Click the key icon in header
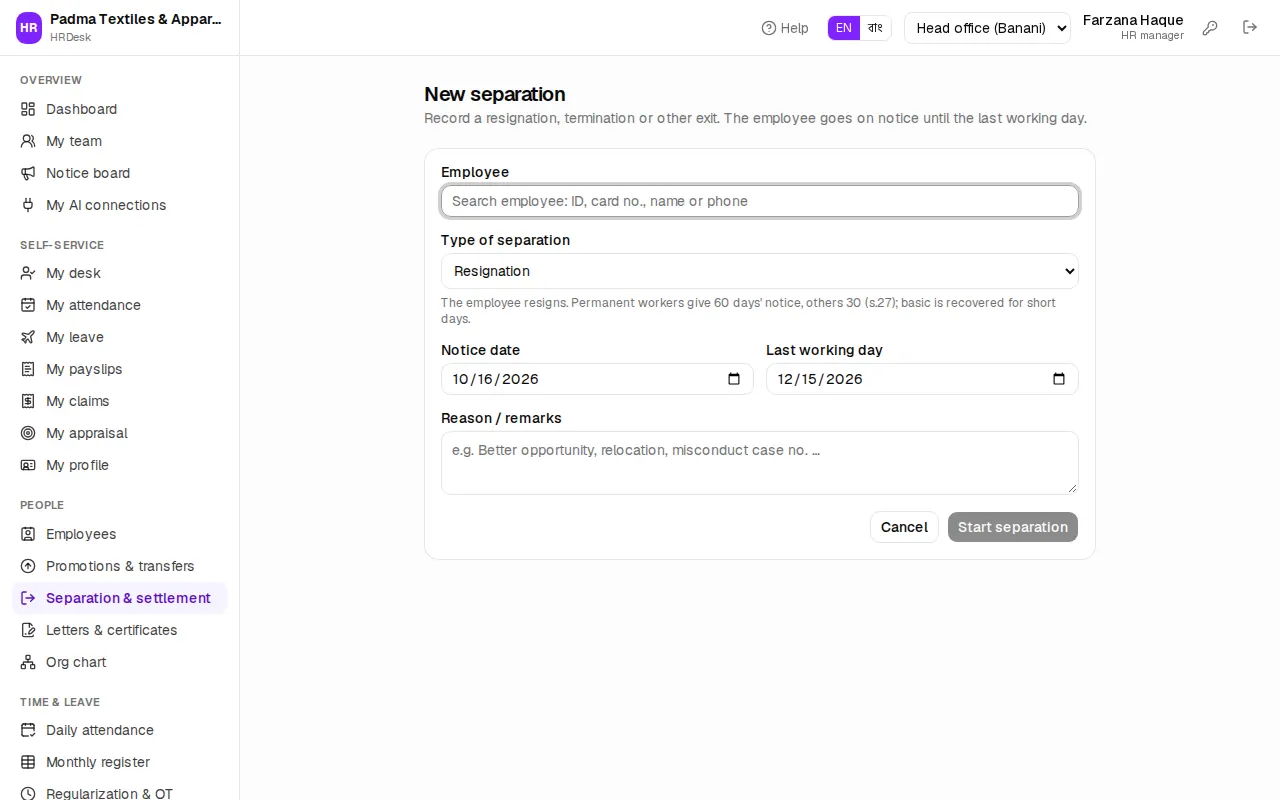The height and width of the screenshot is (800, 1280). click(1210, 28)
